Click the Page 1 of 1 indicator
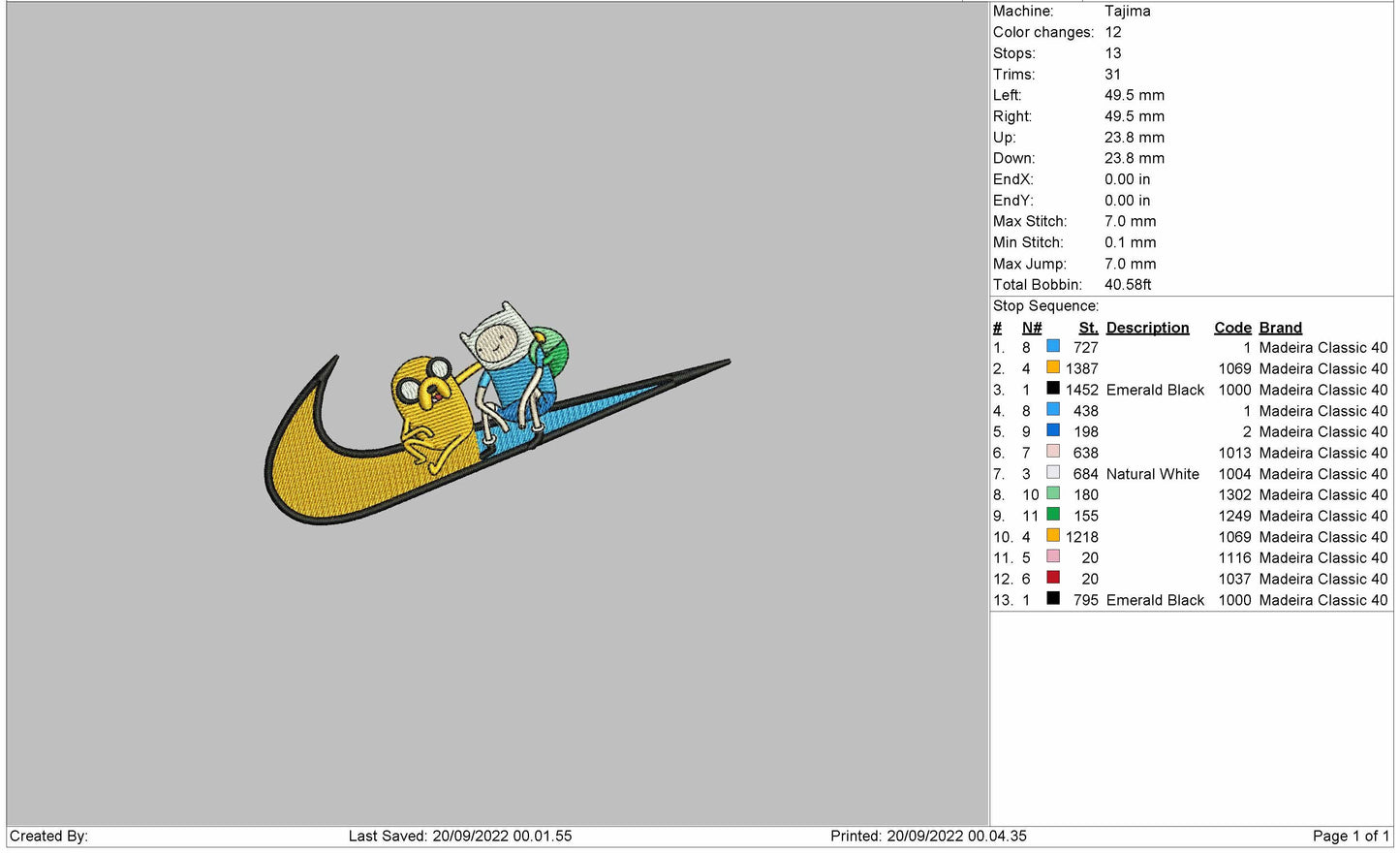The image size is (1400, 853). [1351, 836]
